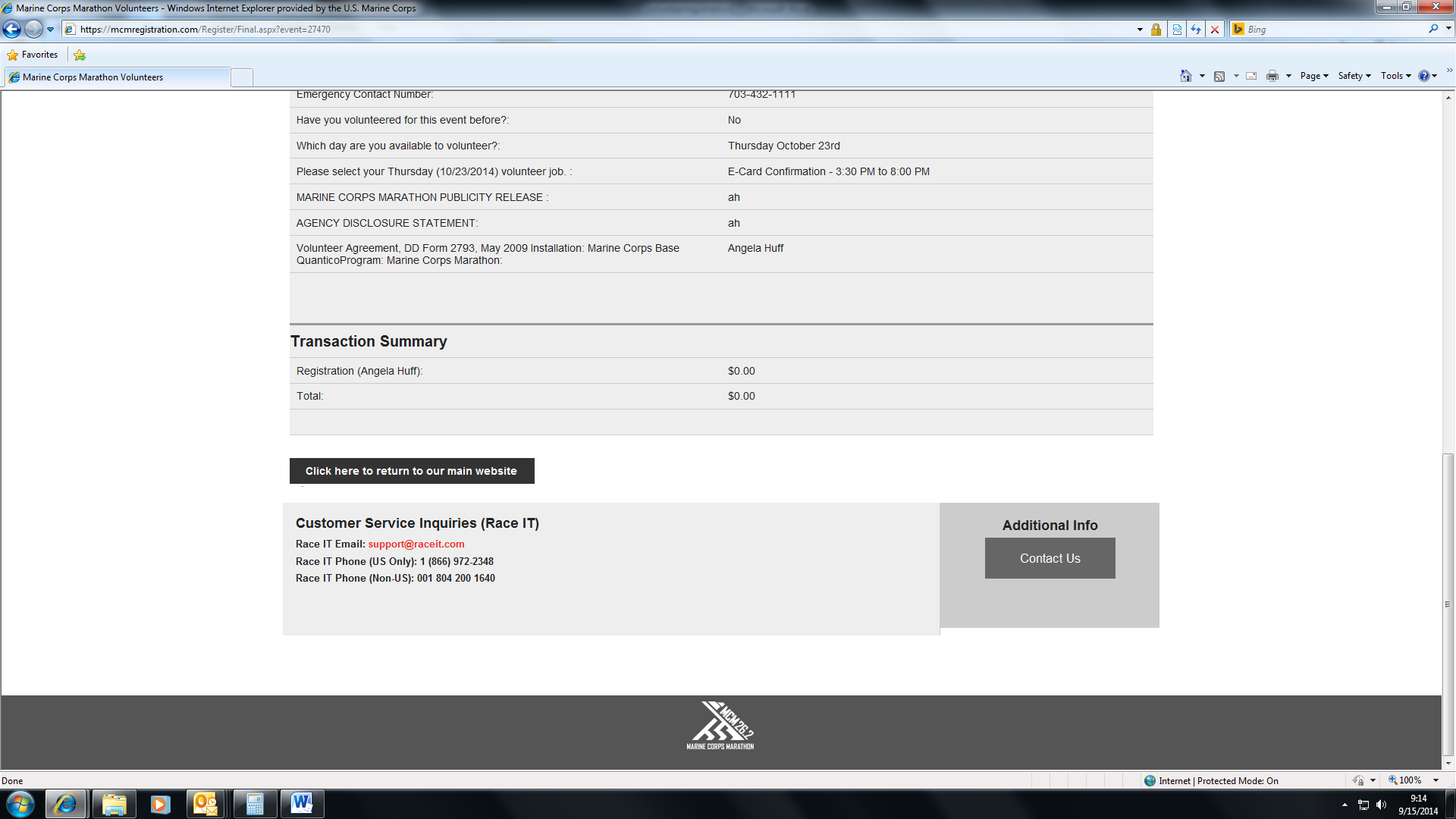This screenshot has width=1456, height=819.
Task: Open Microsoft Word from the taskbar
Action: point(302,804)
